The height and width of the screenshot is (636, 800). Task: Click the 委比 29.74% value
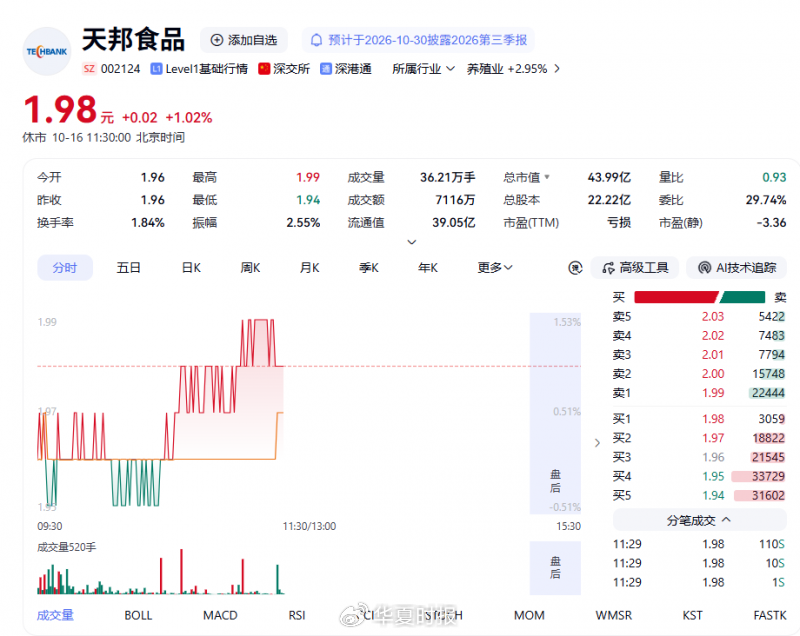click(x=766, y=200)
